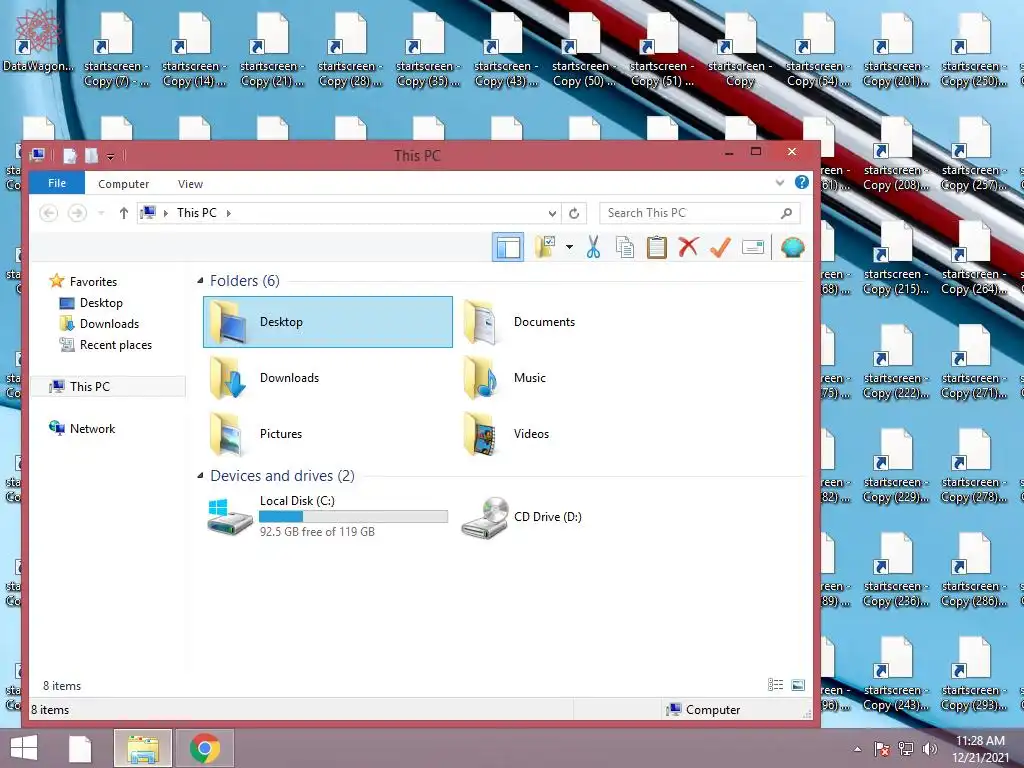This screenshot has width=1024, height=768.
Task: Click the Properties icon in quick access toolbar
Action: [x=70, y=155]
